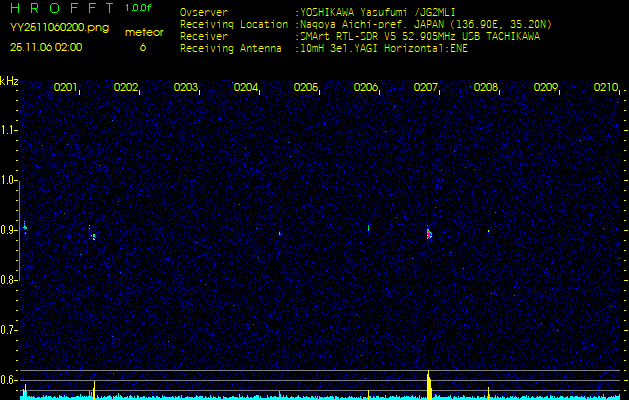Select the 0209 time label
Viewport: 629px width, 400px height.
tap(545, 88)
